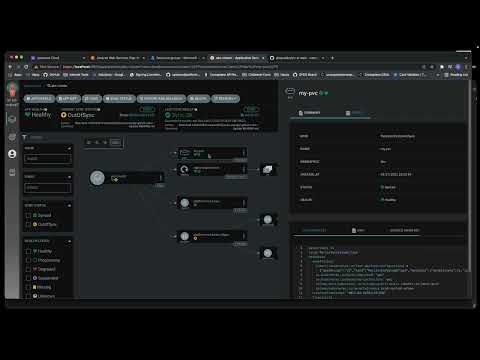Image resolution: width=480 pixels, height=360 pixels.
Task: Click the first zoom control in graph toolbar
Action: [x=89, y=142]
